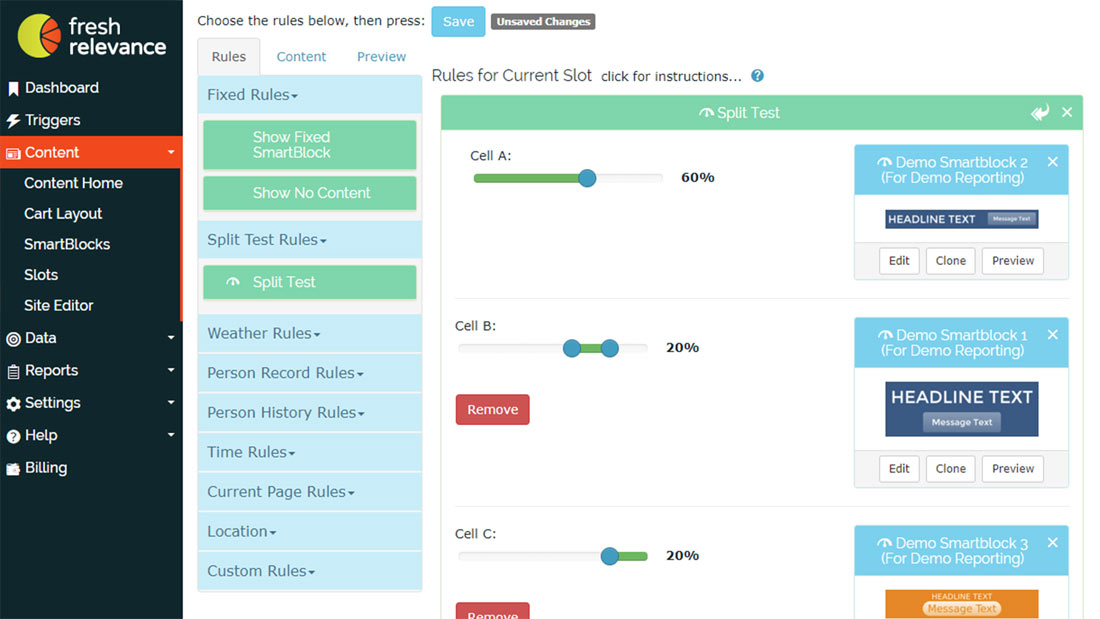Expand the Weather Rules section
The height and width of the screenshot is (619, 1100).
click(x=264, y=334)
